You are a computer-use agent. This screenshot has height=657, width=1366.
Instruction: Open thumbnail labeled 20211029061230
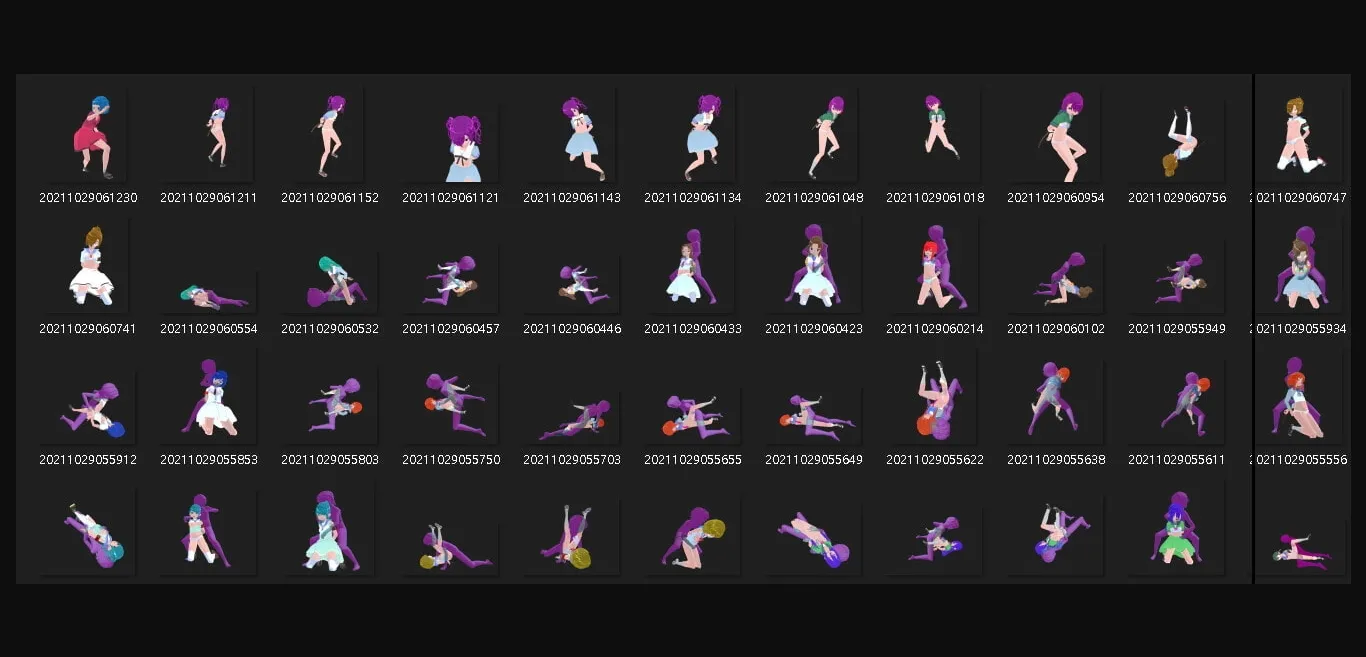pos(88,137)
